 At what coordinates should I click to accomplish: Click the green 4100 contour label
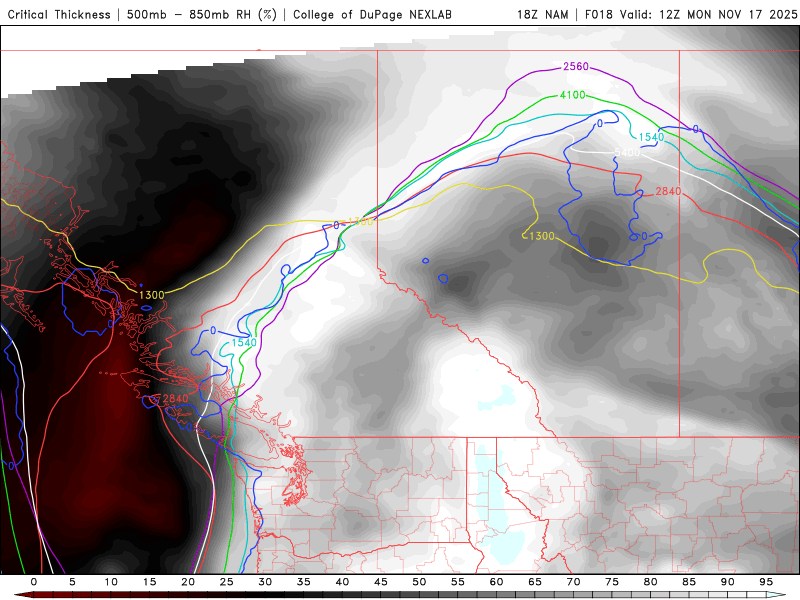click(x=572, y=95)
